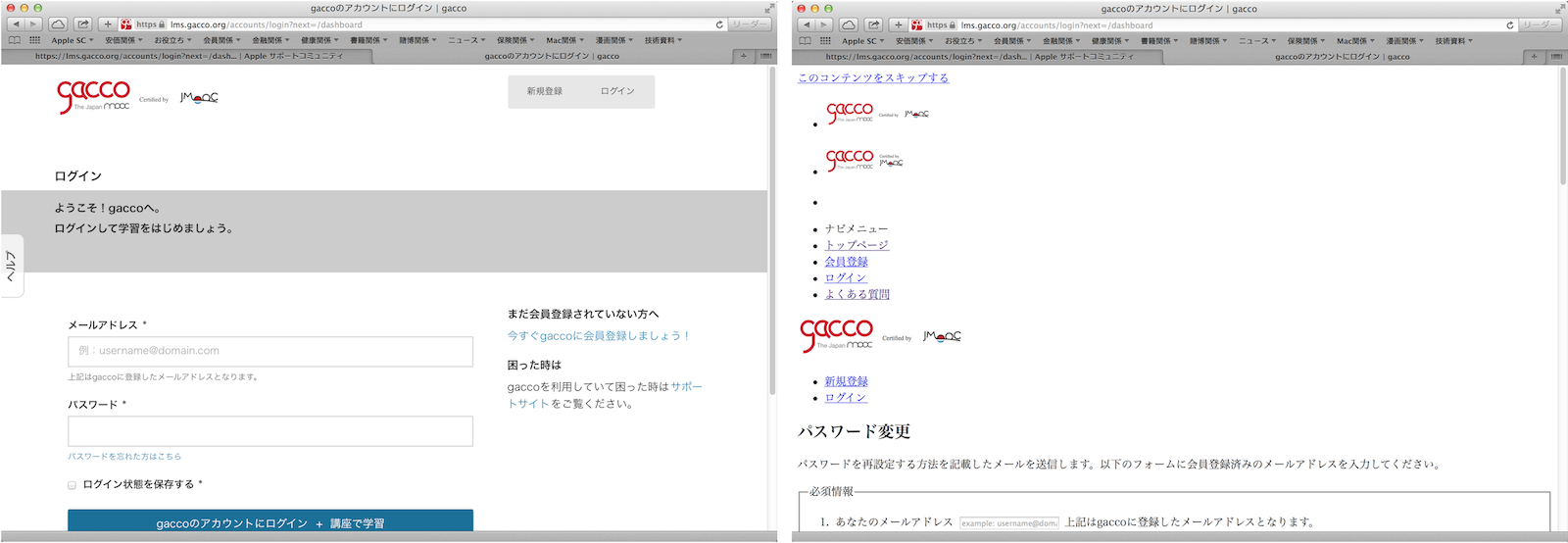Expand 金融関係 bookmarks folder in right window
The height and width of the screenshot is (543, 1568).
tap(1061, 41)
